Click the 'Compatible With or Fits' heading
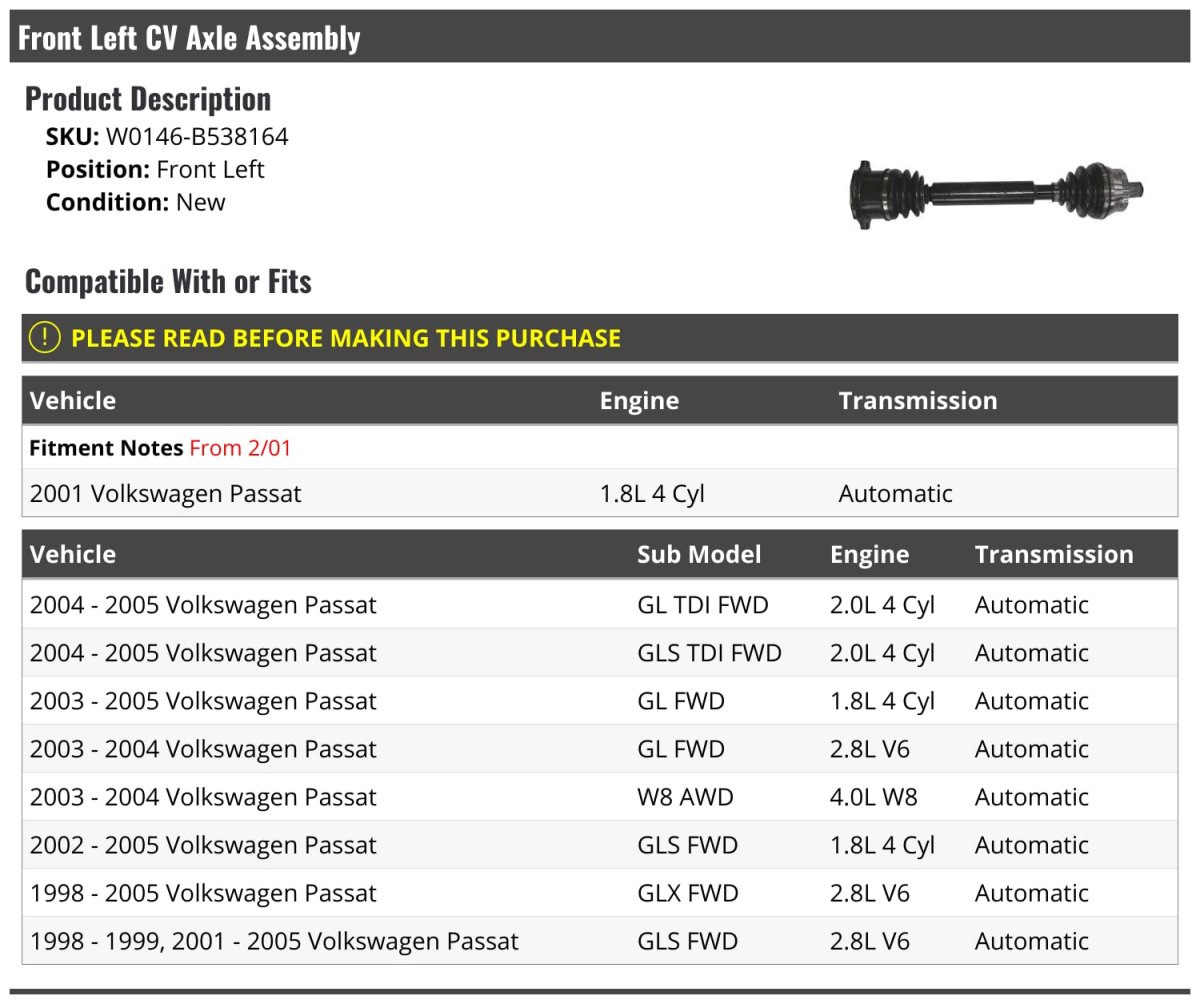 (x=168, y=282)
